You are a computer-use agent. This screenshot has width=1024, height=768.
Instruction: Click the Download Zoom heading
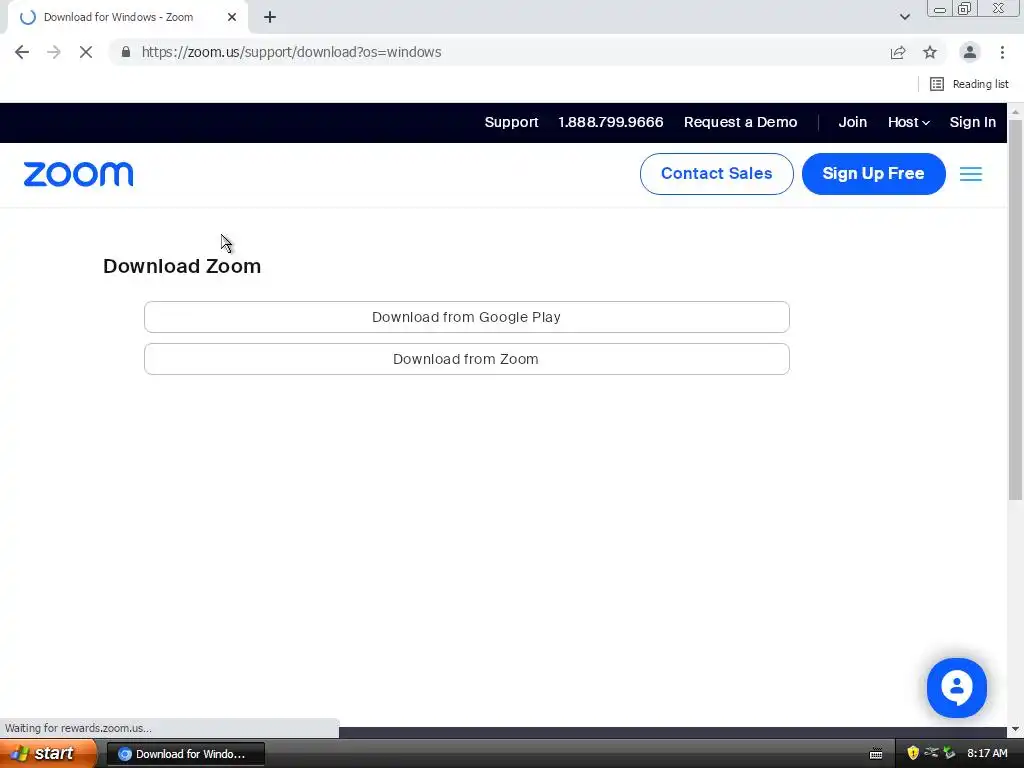[182, 266]
